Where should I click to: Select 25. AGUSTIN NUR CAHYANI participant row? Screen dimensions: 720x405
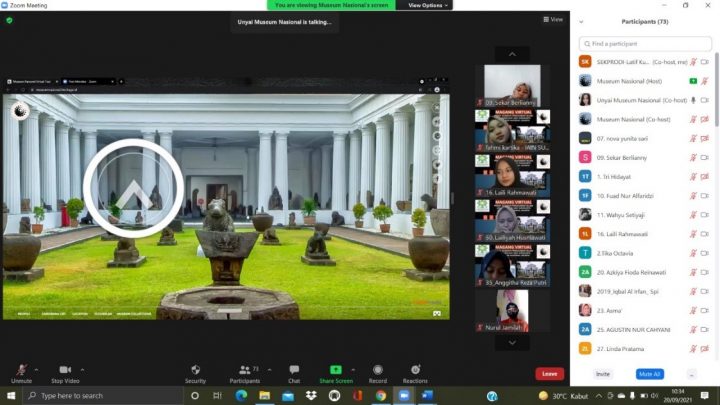tap(645, 330)
